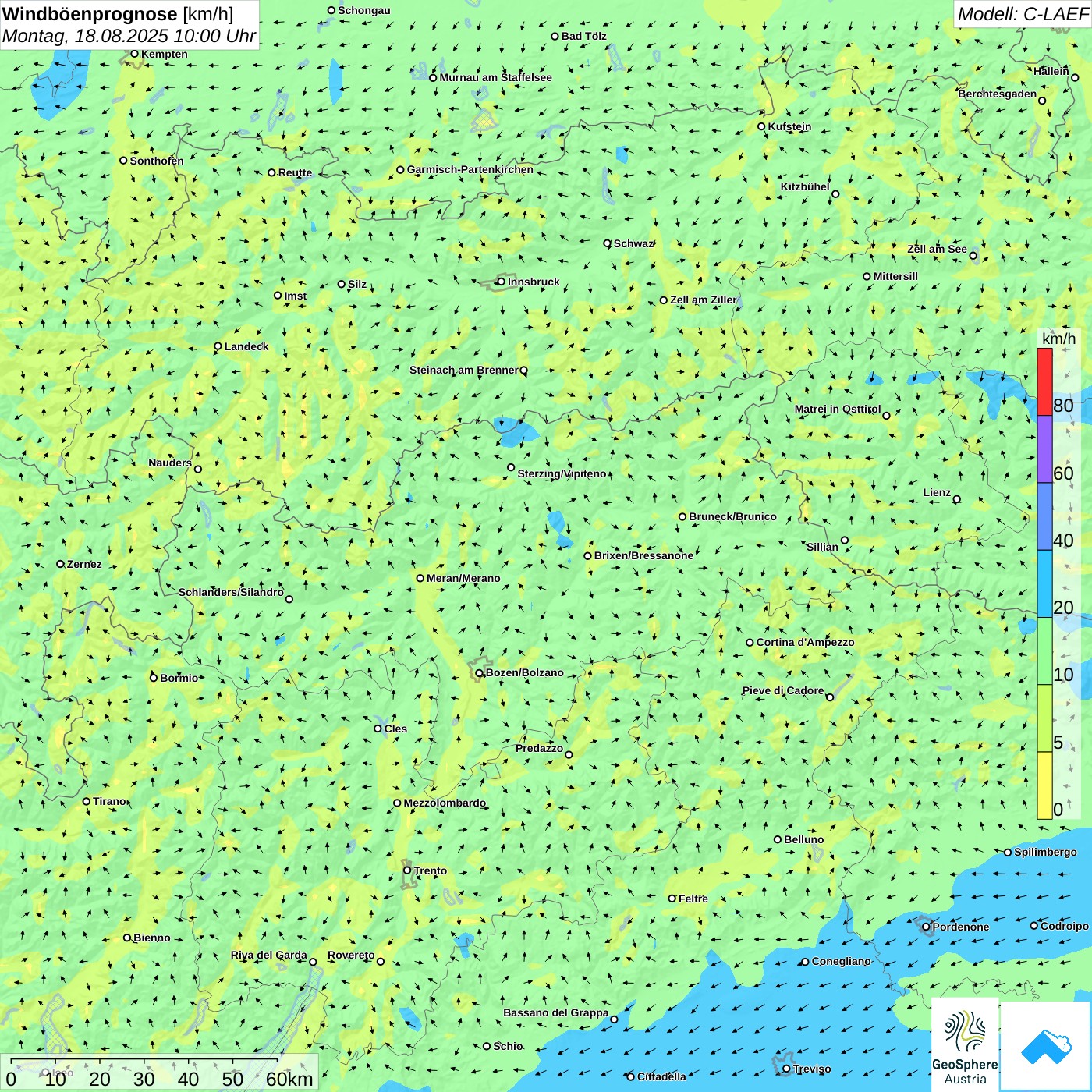1092x1092 pixels.
Task: Click the Reutte label
Action: click(295, 172)
